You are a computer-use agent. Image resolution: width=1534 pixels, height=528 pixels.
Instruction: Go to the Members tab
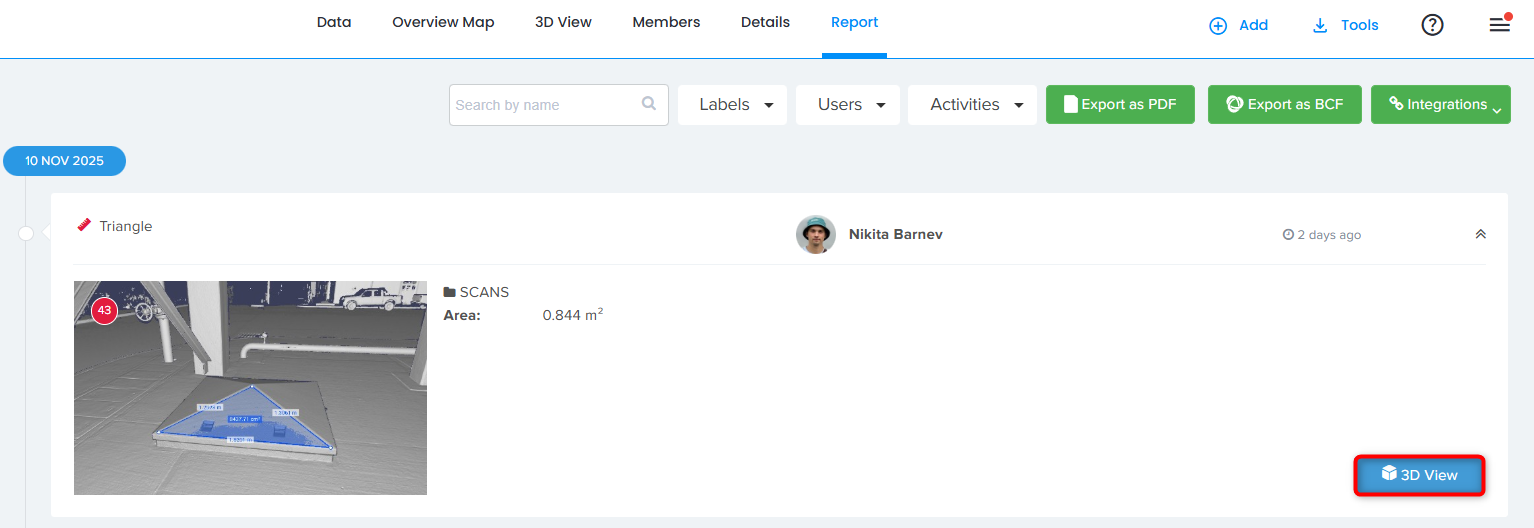point(666,23)
